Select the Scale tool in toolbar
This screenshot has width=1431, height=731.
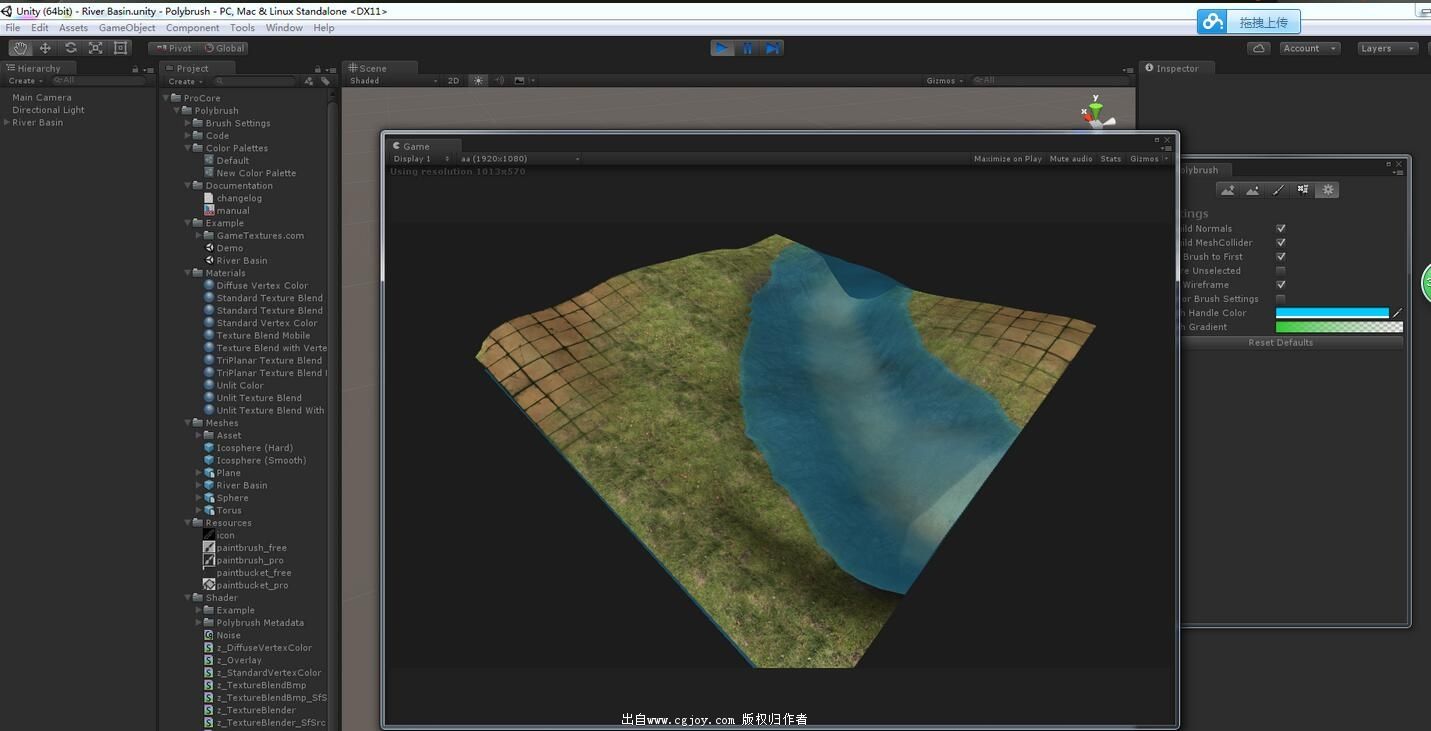point(96,48)
